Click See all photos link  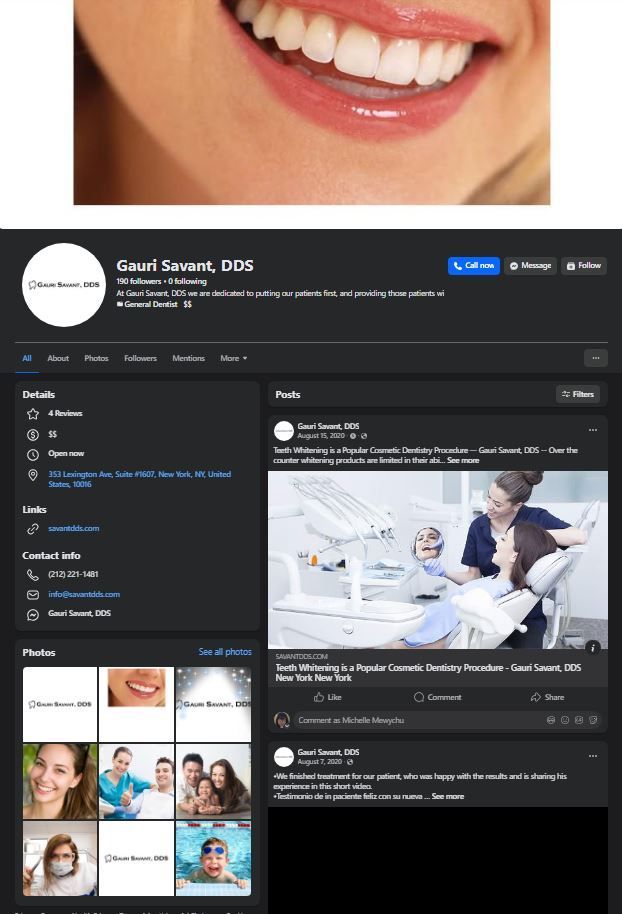[225, 652]
